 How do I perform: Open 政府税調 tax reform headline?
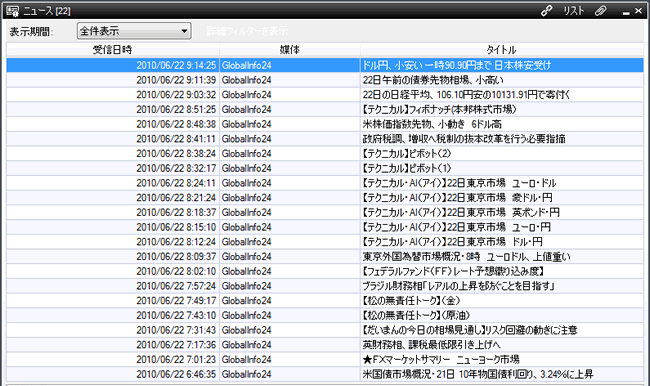pyautogui.click(x=464, y=139)
